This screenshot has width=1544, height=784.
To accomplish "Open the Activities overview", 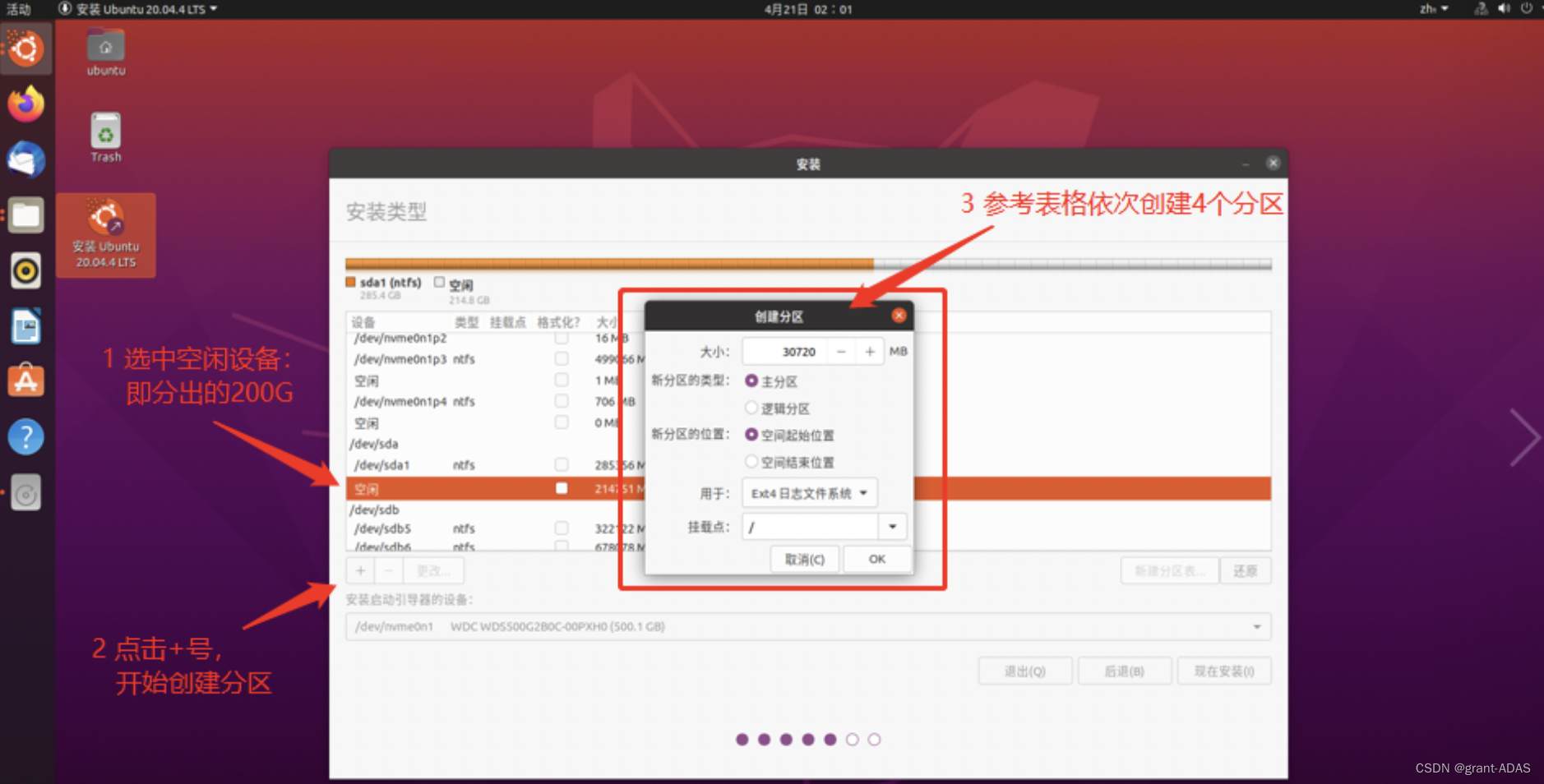I will tap(18, 9).
